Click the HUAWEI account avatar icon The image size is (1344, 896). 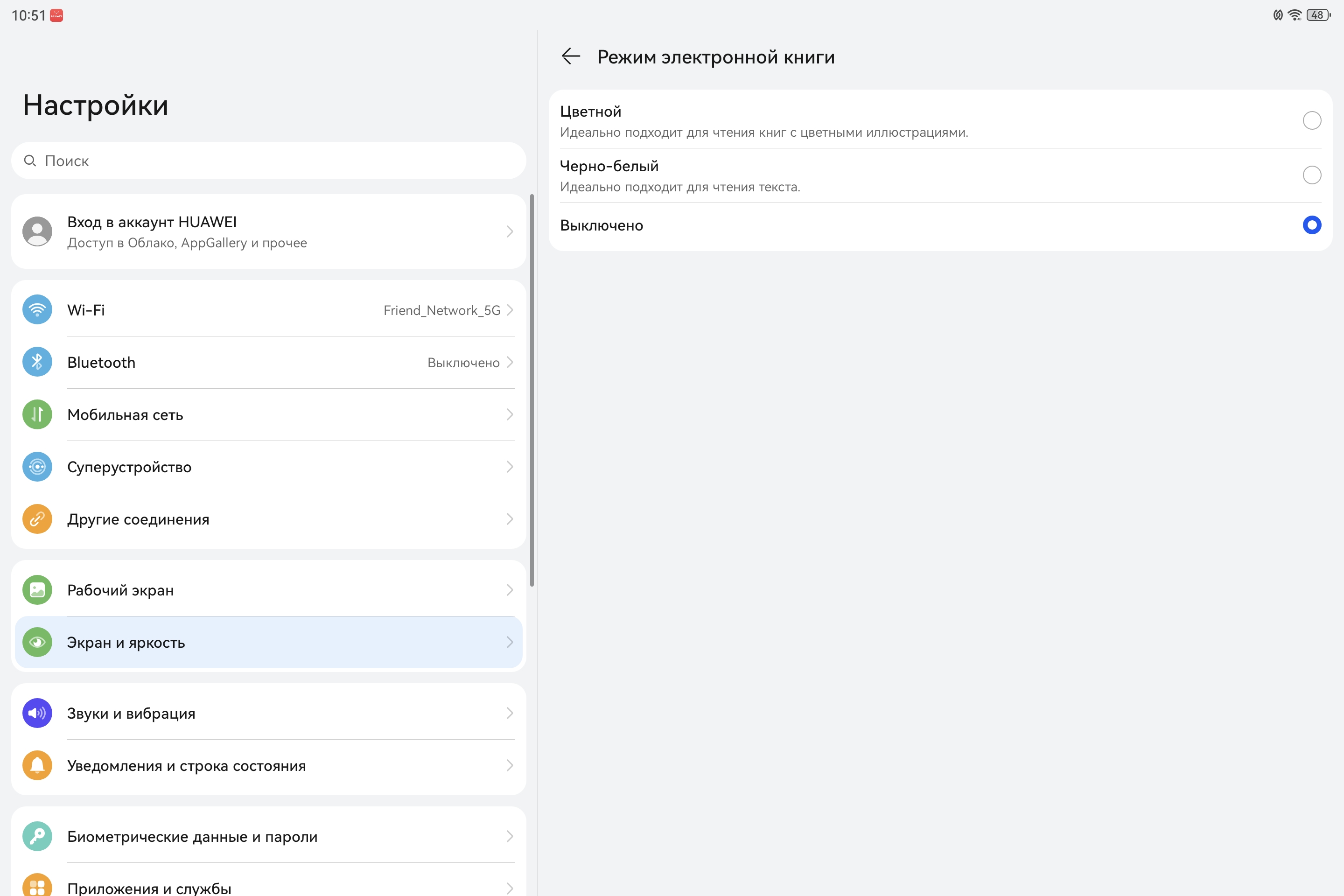coord(37,231)
